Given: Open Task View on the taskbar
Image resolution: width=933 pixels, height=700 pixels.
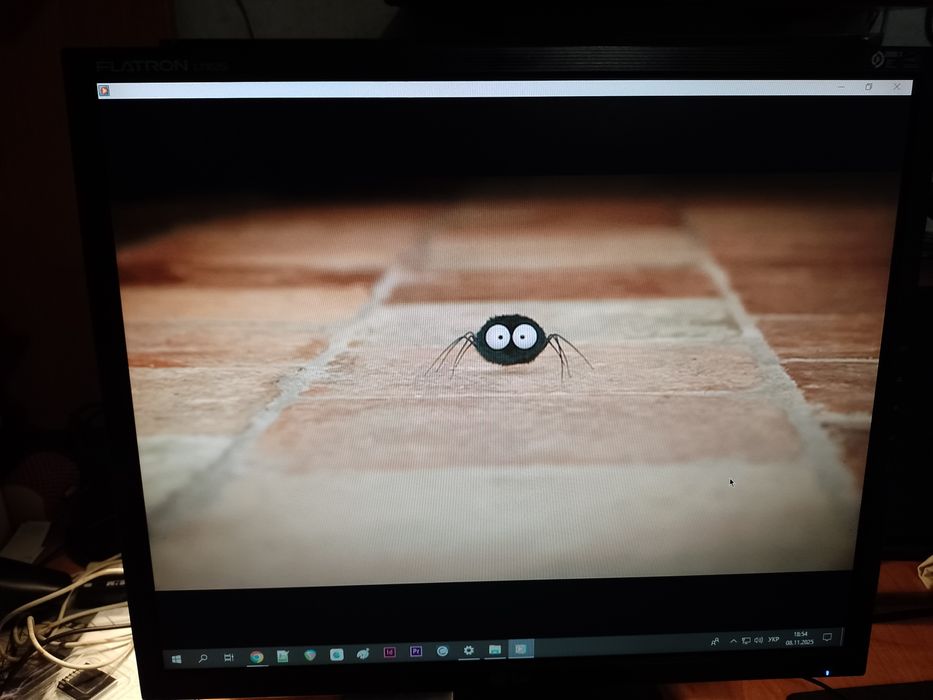Looking at the screenshot, I should click(x=228, y=657).
